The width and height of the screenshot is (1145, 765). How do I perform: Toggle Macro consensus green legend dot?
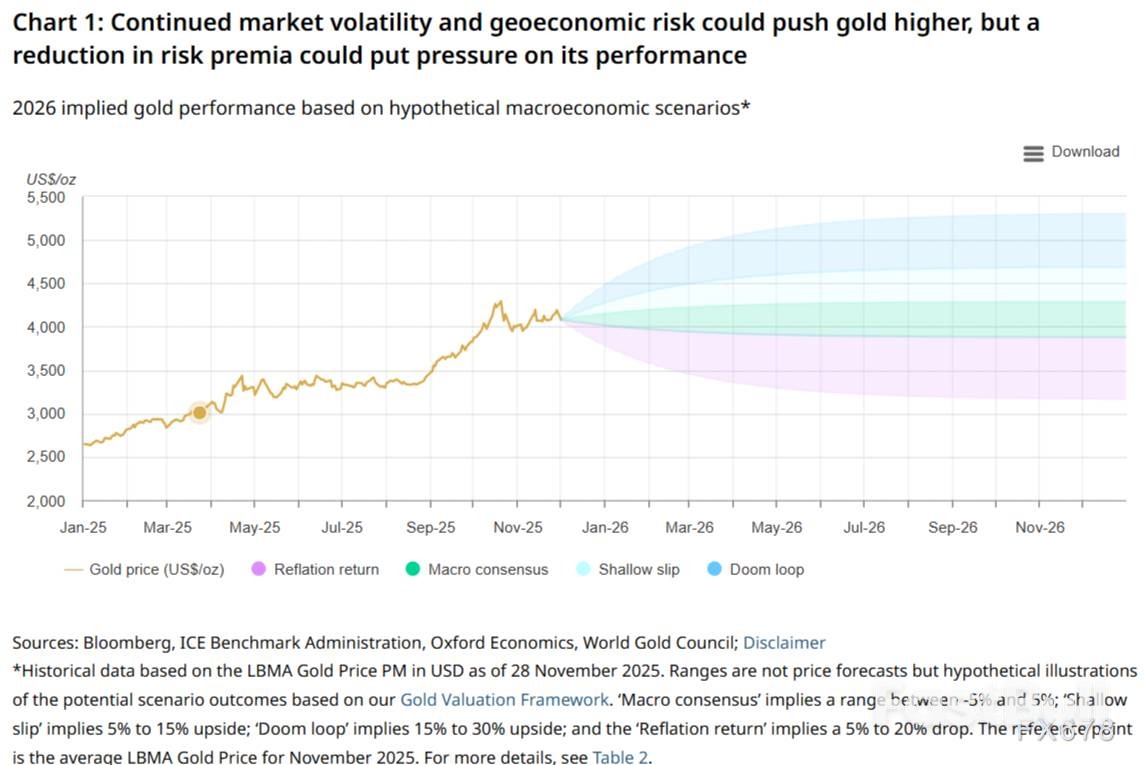tap(412, 570)
